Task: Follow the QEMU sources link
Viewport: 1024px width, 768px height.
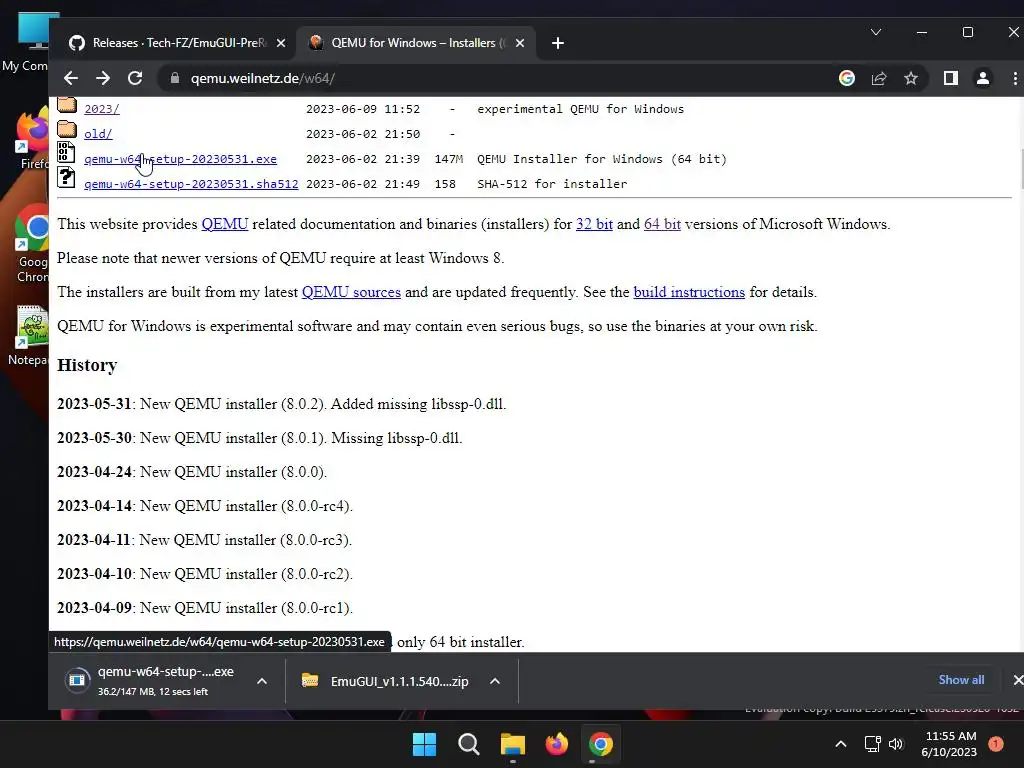Action: [x=351, y=292]
